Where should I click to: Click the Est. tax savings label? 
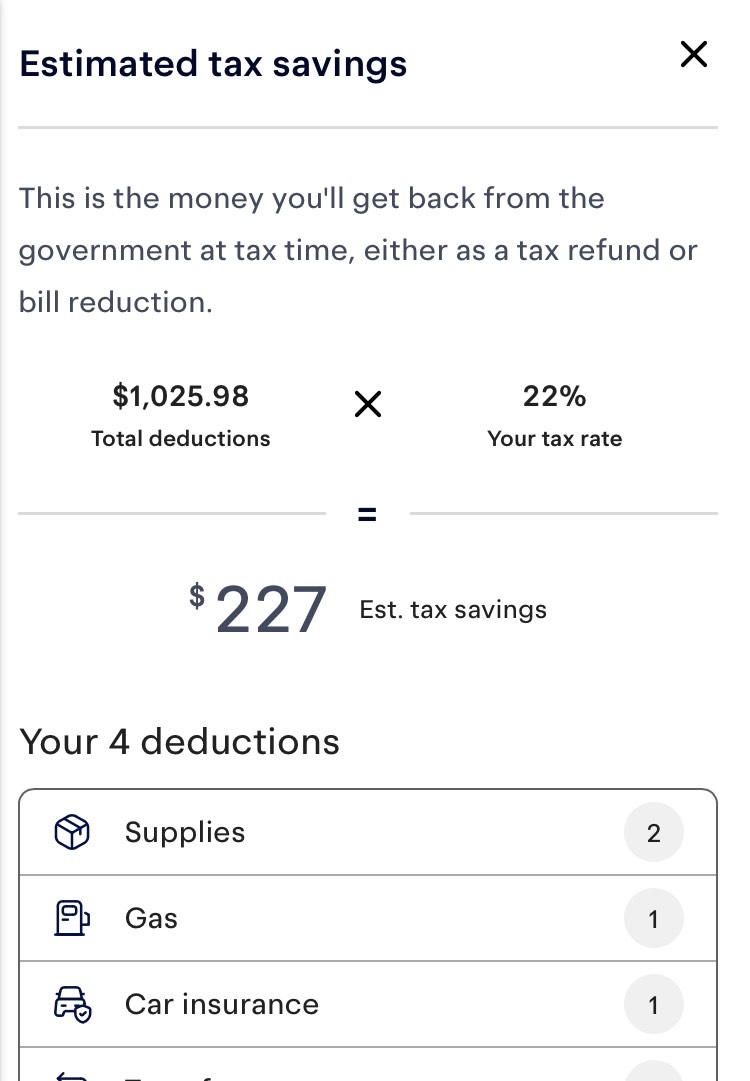pos(453,609)
